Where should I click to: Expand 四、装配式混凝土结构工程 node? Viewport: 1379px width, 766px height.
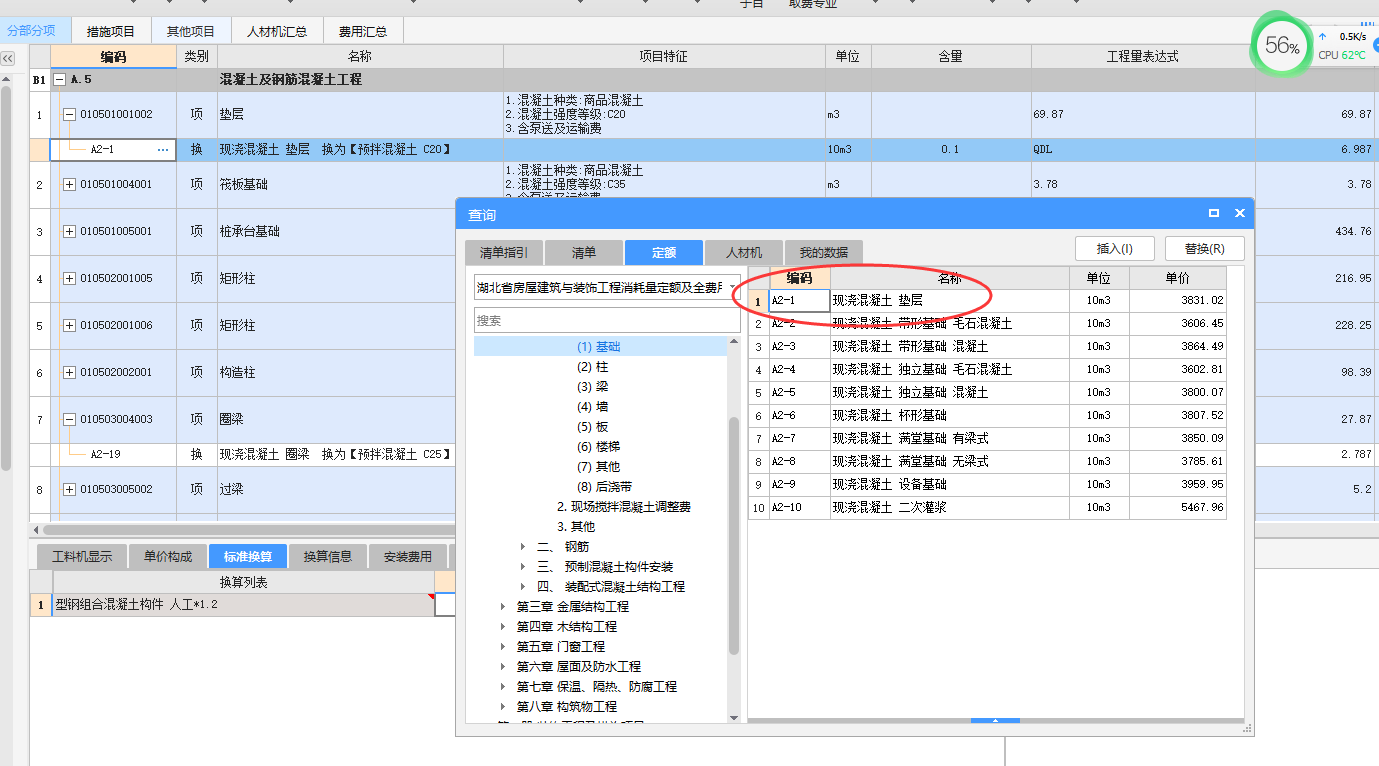pyautogui.click(x=523, y=587)
